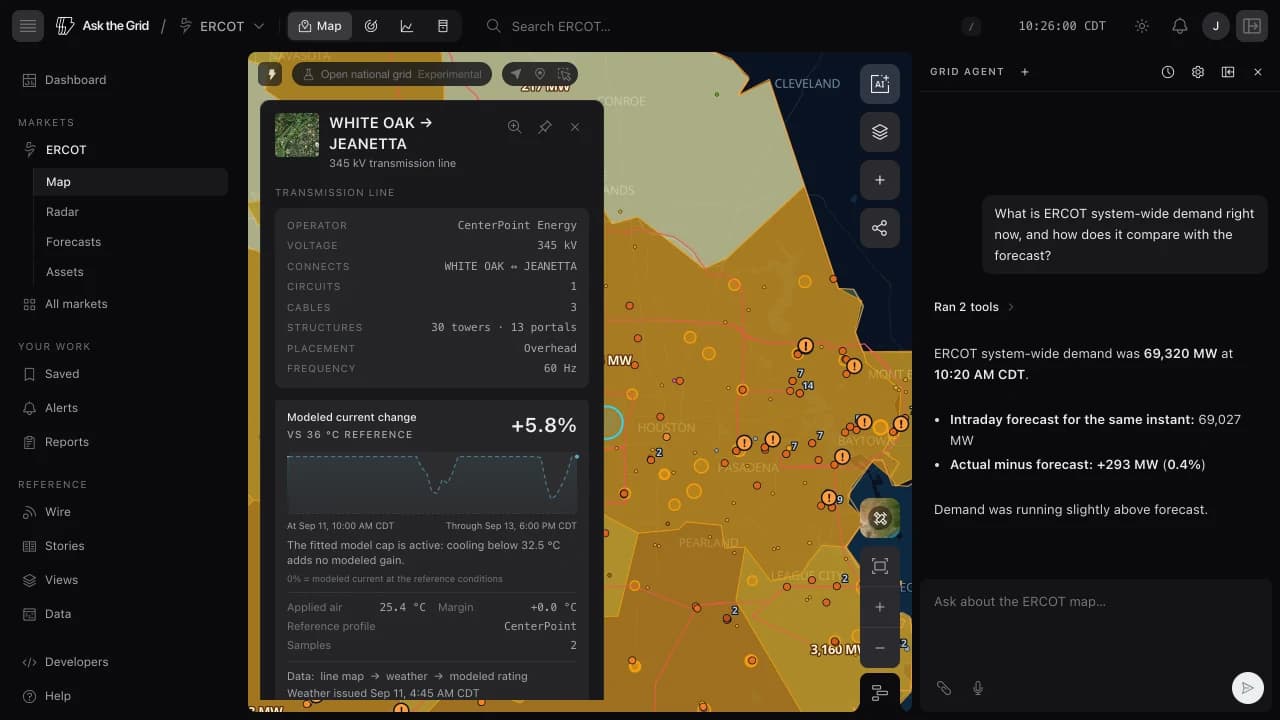This screenshot has width=1280, height=720.
Task: Open the Forecasts chart icon in toolbar
Action: [407, 26]
